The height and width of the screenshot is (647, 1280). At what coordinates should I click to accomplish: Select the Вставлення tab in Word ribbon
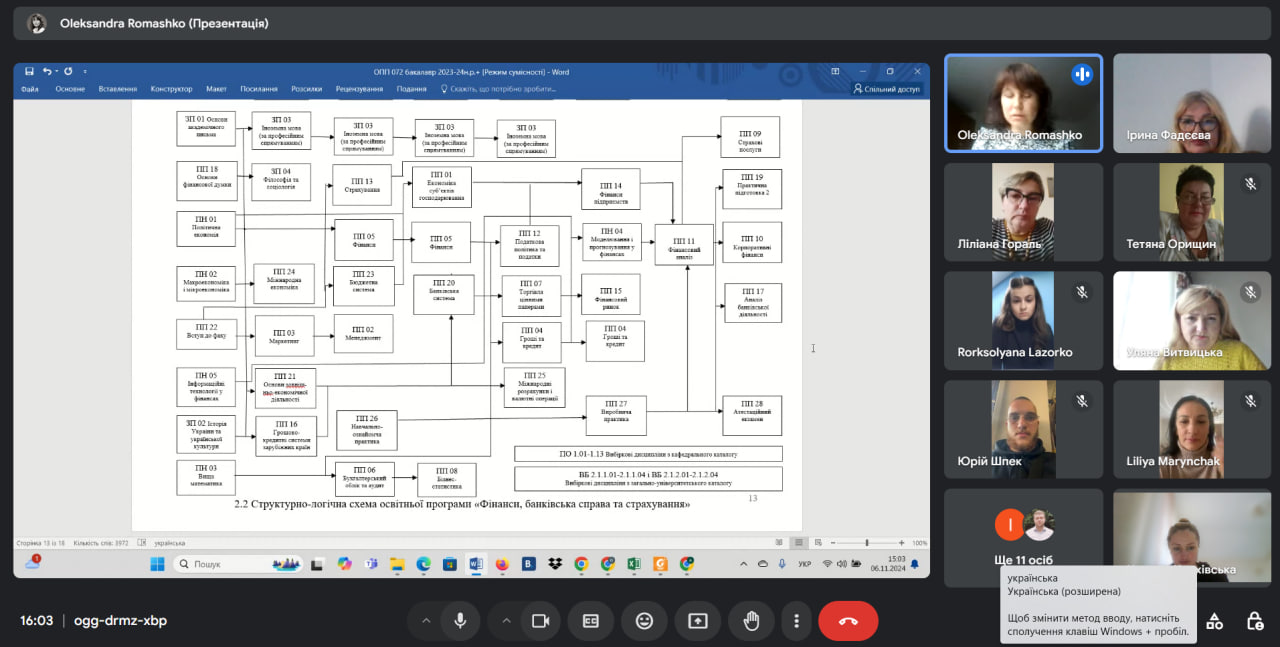click(118, 89)
